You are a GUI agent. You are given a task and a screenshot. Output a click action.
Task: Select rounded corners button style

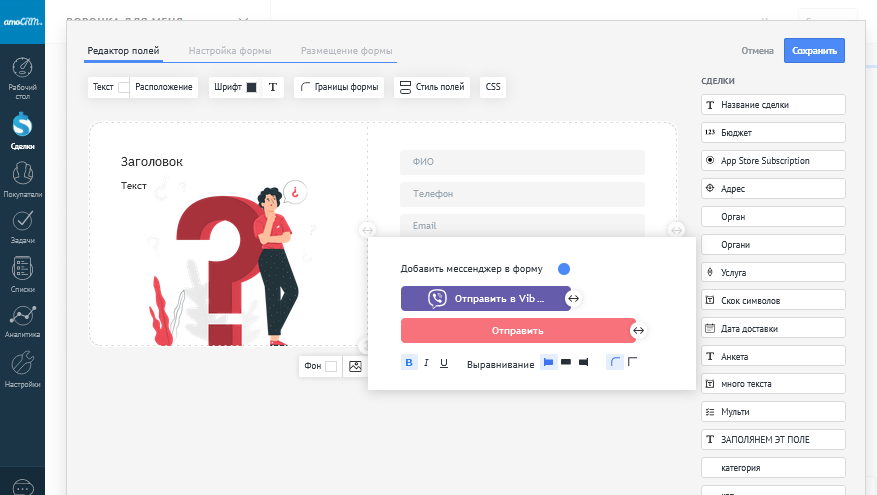615,362
